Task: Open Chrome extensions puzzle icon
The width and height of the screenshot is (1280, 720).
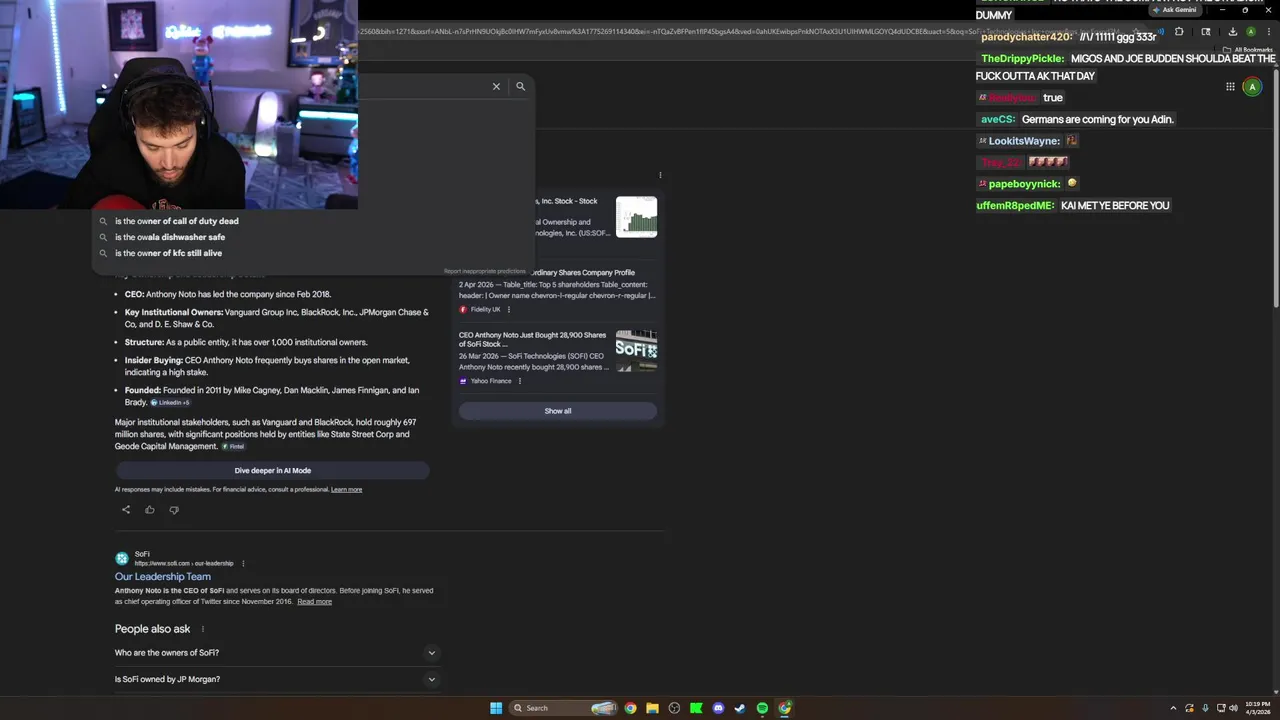Action: tap(1179, 32)
